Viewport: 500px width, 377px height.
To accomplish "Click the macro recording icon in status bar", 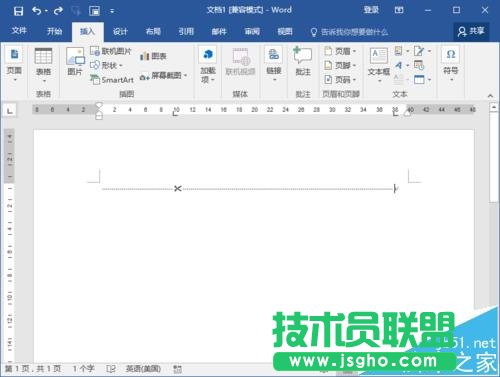I will [178, 369].
